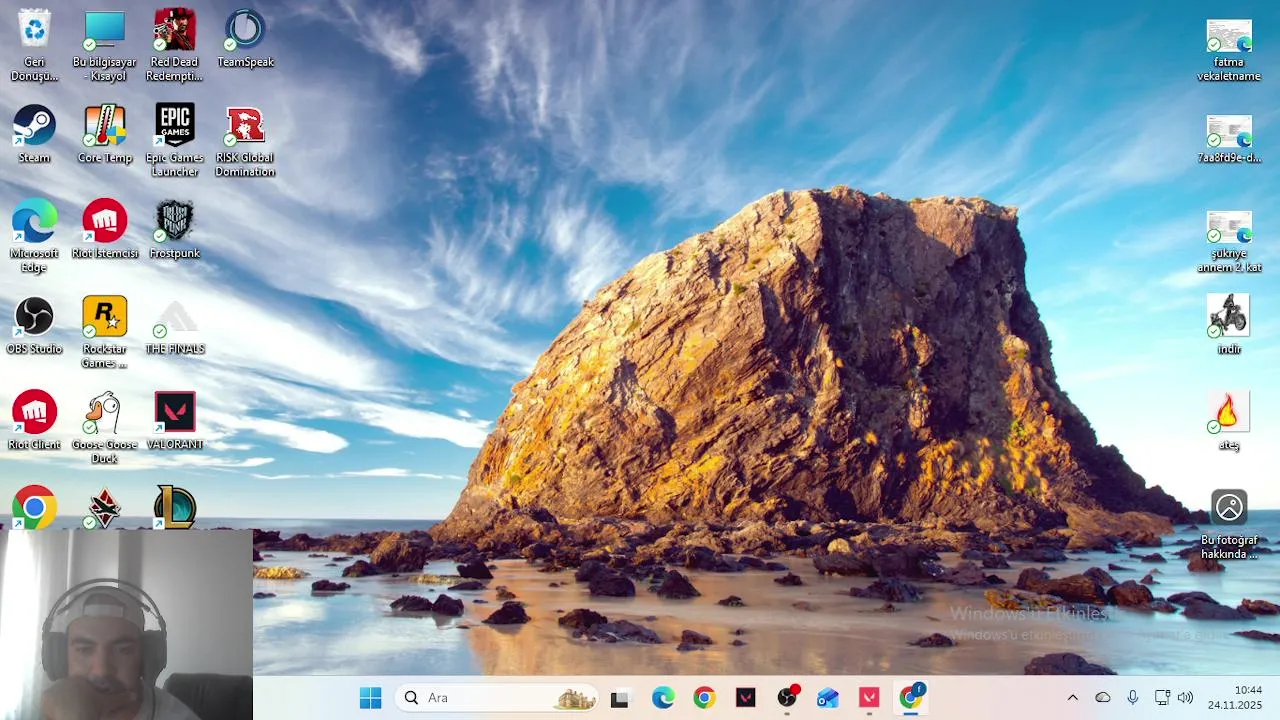Switch to OBS Studio in the taskbar
Viewport: 1280px width, 720px height.
pos(787,698)
